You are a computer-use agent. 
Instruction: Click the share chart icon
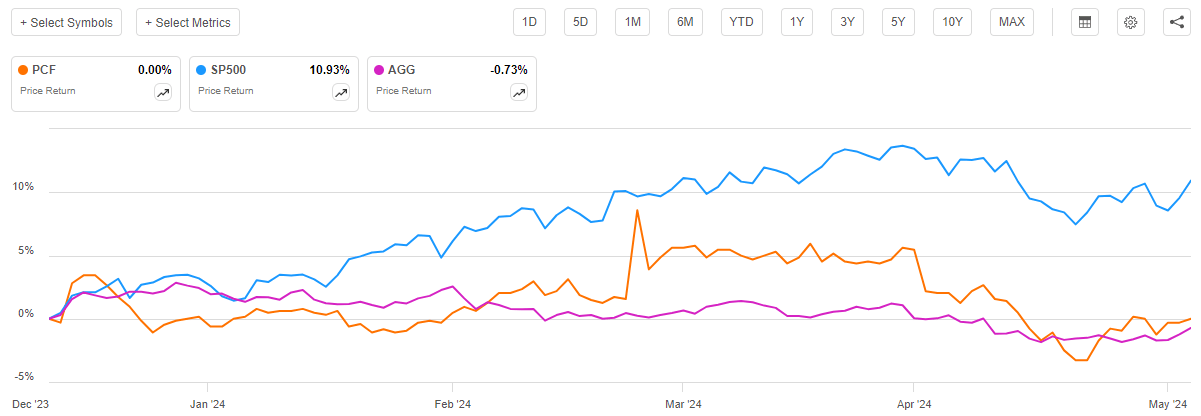click(x=1175, y=22)
